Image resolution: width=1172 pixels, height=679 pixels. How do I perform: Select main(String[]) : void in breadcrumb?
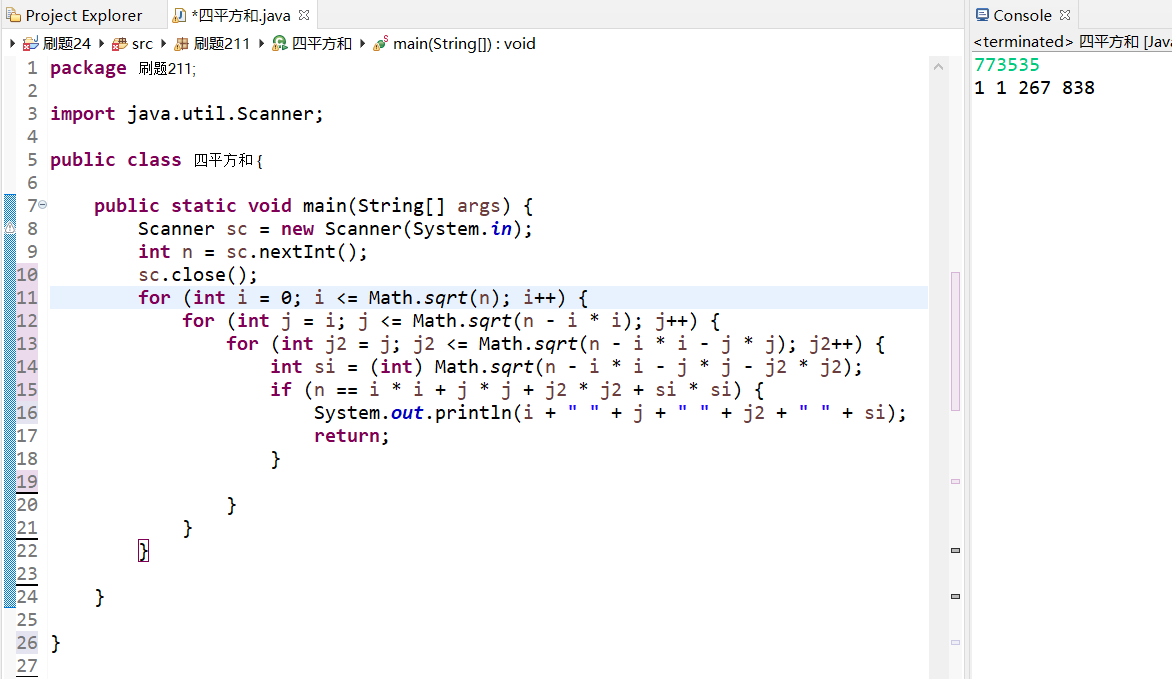click(x=464, y=44)
